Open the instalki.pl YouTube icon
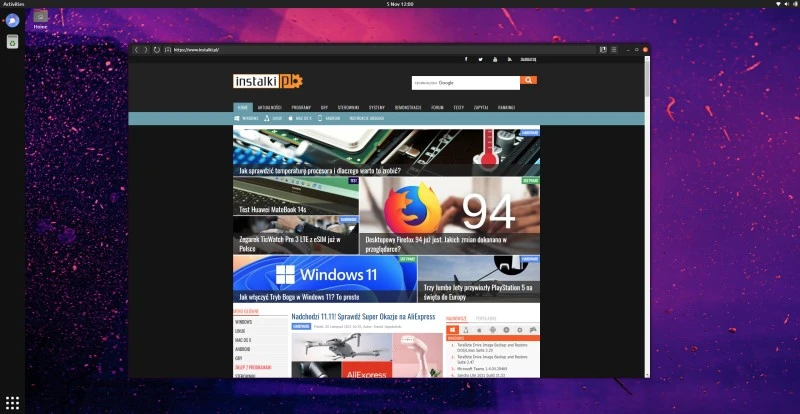 [495, 59]
